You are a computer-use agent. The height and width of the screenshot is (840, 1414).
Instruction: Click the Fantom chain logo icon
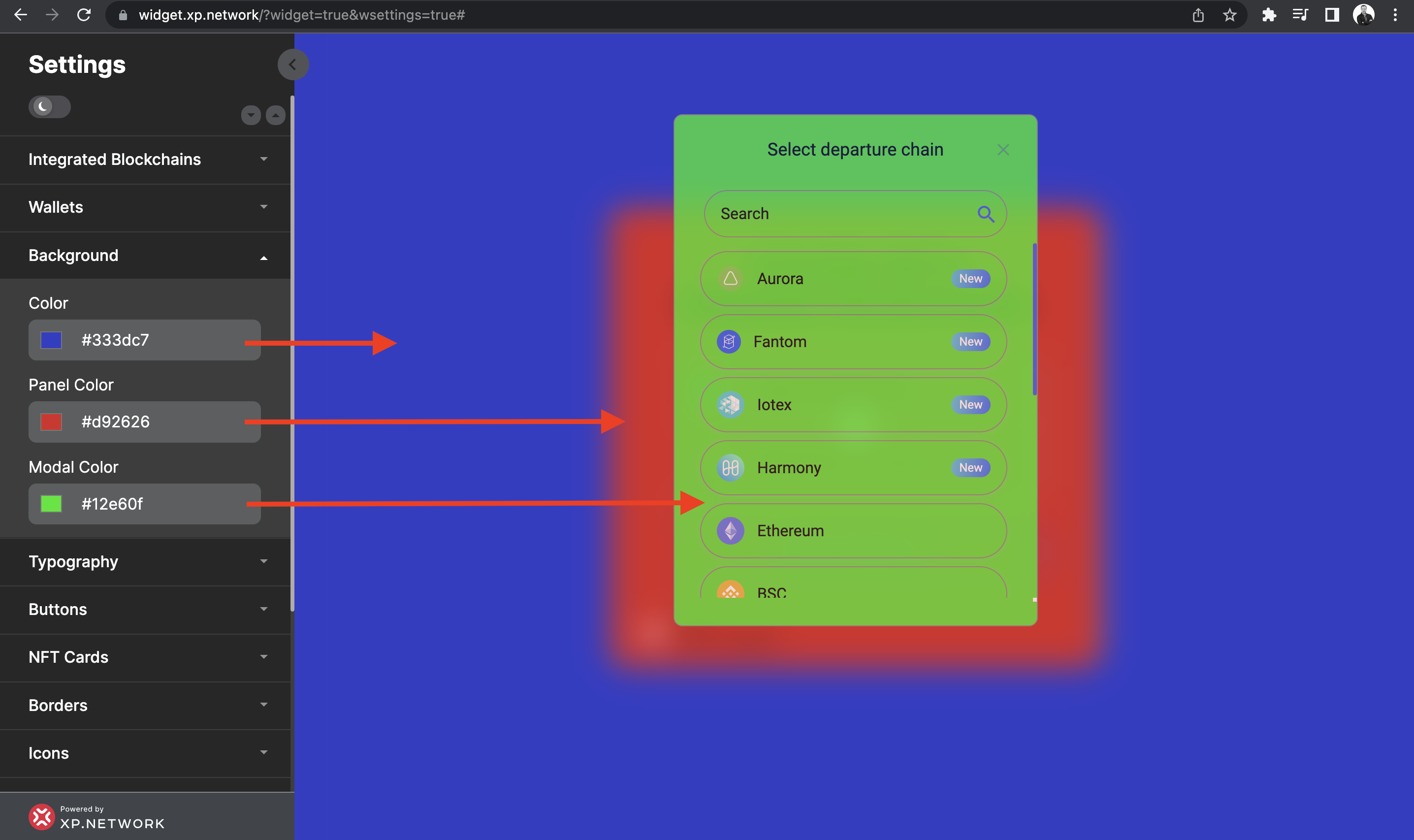pos(729,342)
